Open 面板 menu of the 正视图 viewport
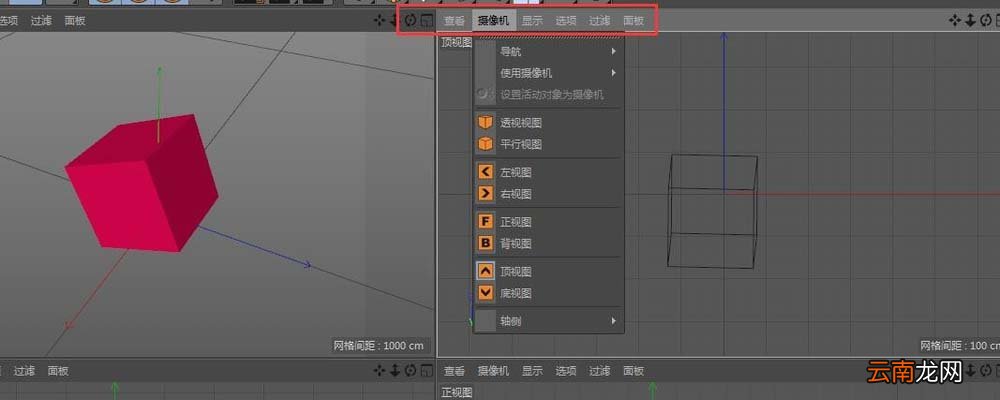 (x=633, y=371)
